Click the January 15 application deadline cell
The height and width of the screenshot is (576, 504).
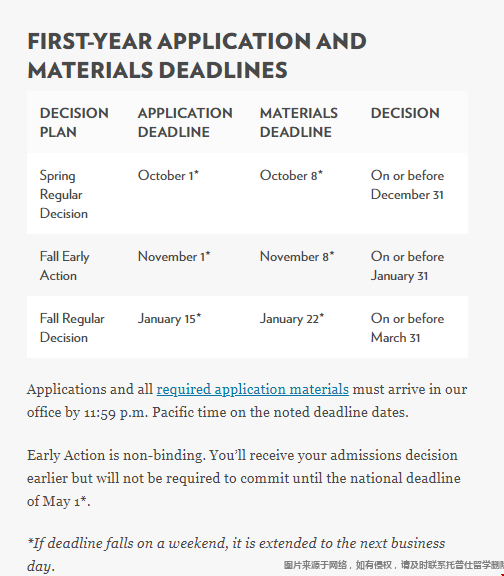pyautogui.click(x=170, y=318)
